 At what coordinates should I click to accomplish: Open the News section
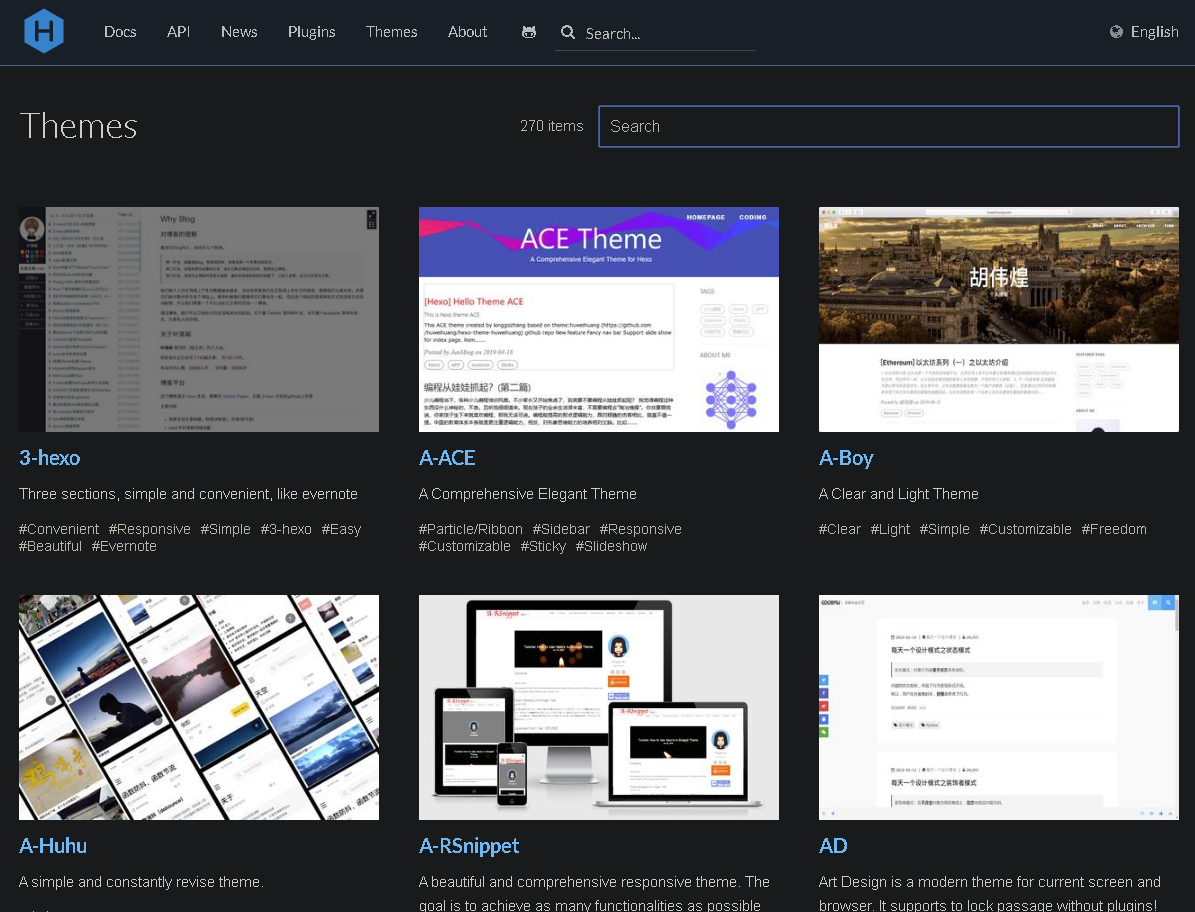coord(239,32)
